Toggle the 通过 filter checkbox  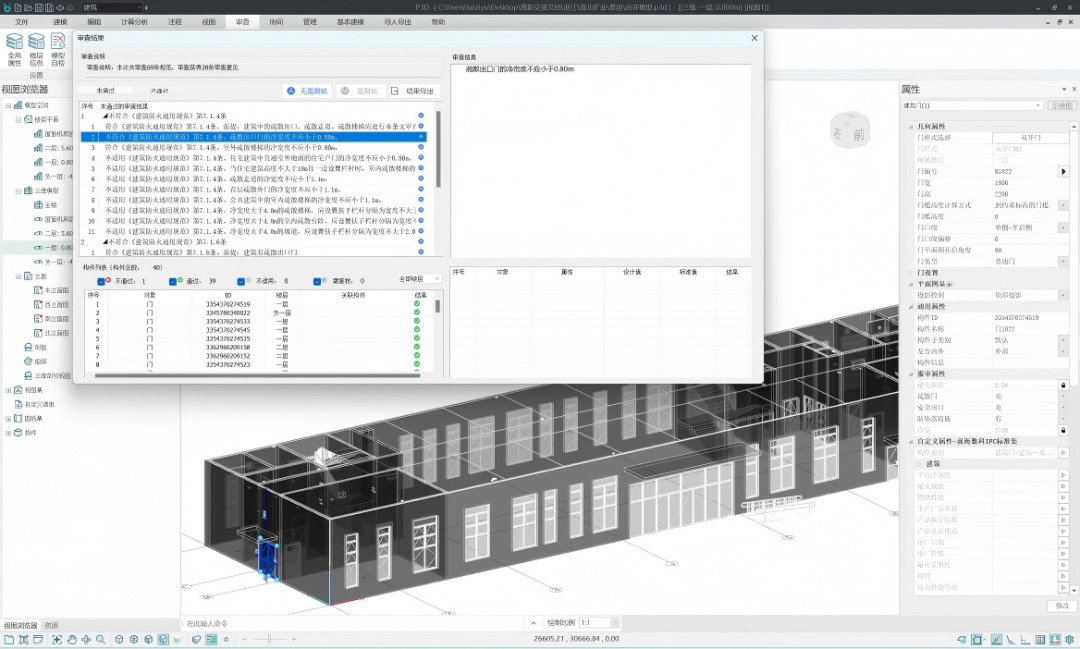173,281
